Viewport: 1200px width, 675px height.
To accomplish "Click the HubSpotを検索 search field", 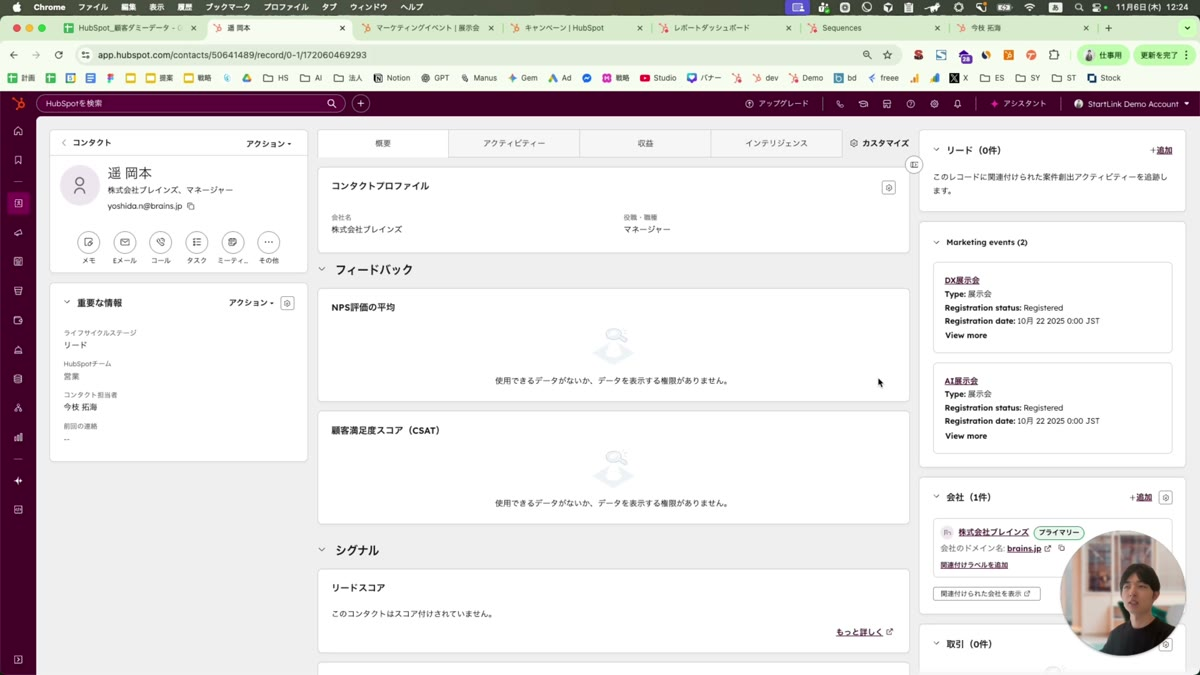I will click(185, 103).
